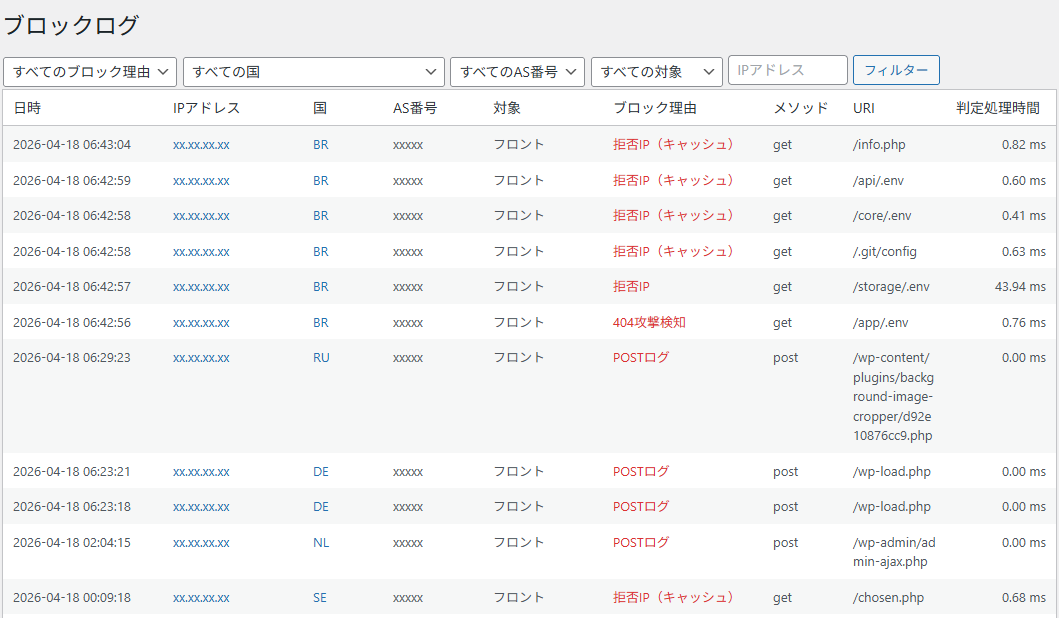The width and height of the screenshot is (1059, 618).
Task: Click 拒否IP reason in /storage/.env row
Action: (x=631, y=286)
